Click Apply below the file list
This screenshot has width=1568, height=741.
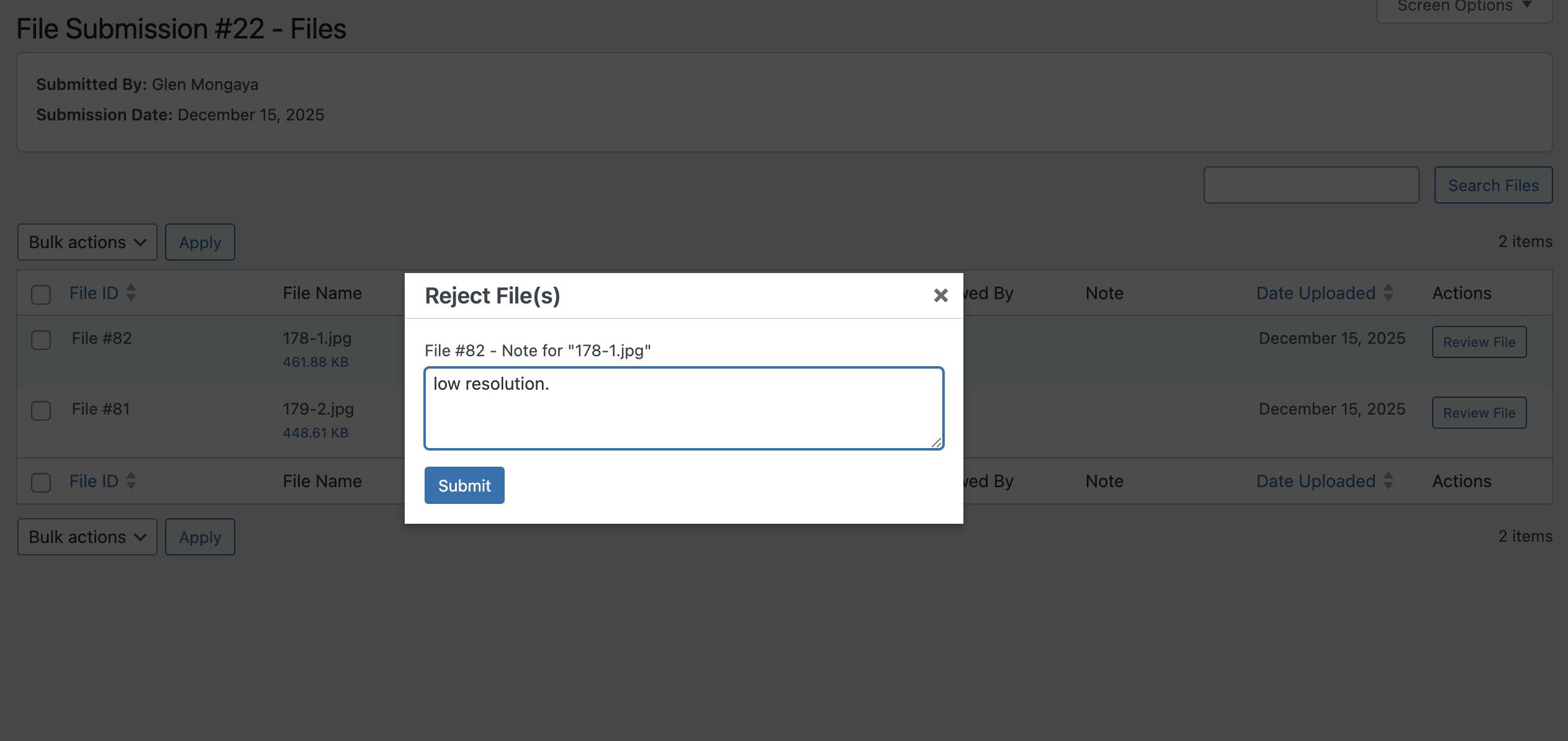[x=199, y=536]
